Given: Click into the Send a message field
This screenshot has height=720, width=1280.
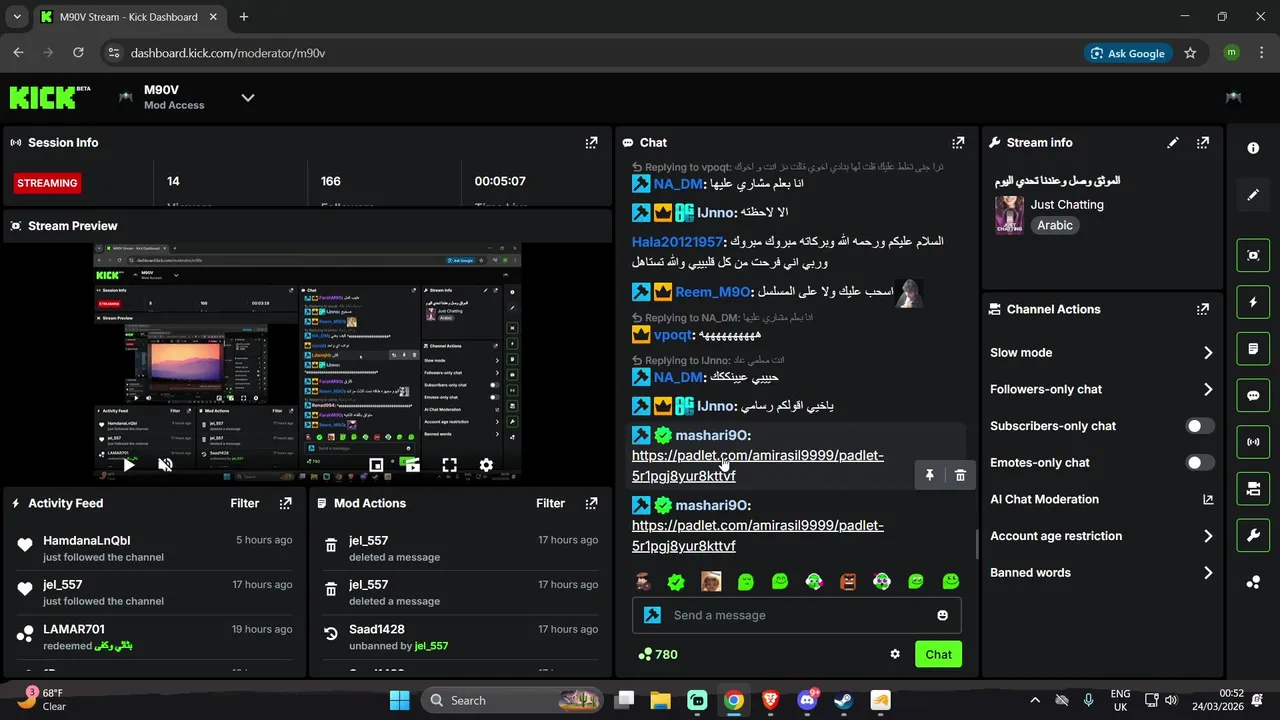Looking at the screenshot, I should coord(796,615).
